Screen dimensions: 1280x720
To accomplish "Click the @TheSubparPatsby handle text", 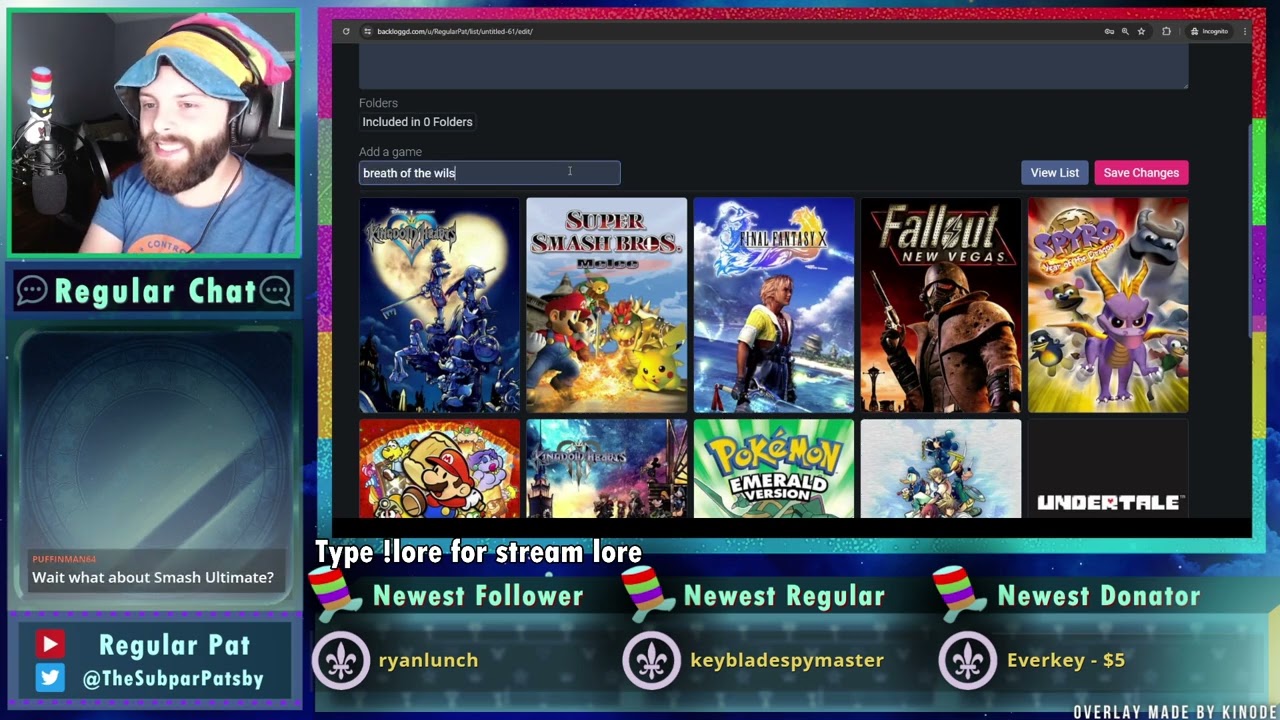I will [173, 679].
